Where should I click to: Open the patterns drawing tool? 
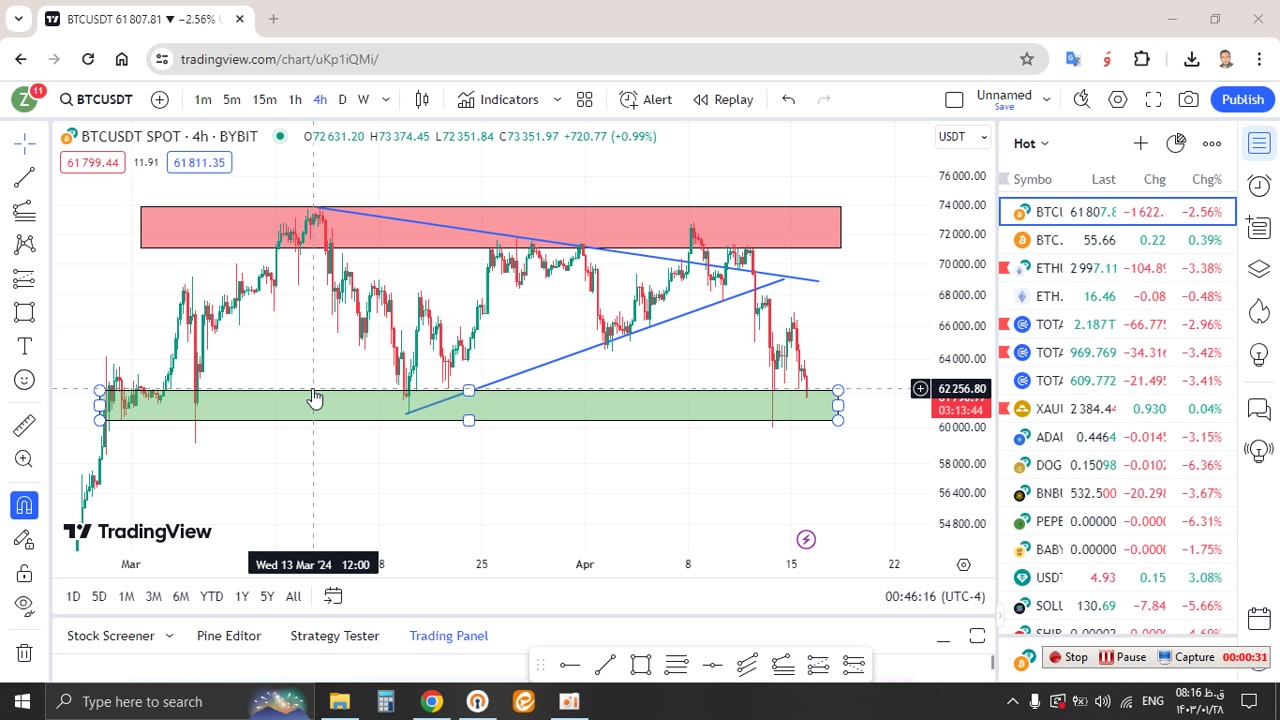tap(25, 244)
